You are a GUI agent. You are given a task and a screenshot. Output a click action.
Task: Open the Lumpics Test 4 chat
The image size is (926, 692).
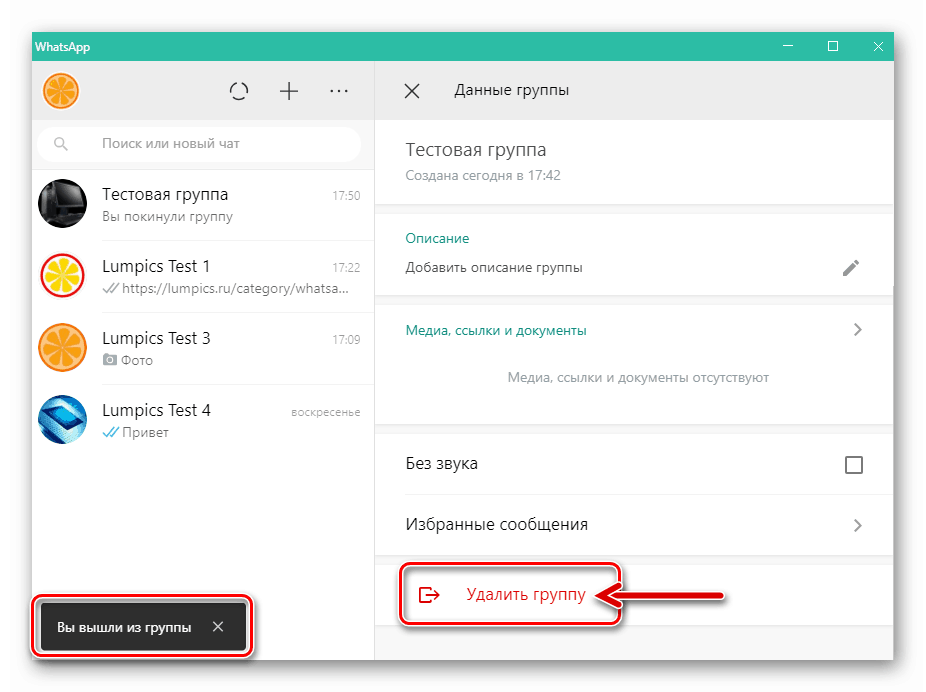click(203, 420)
